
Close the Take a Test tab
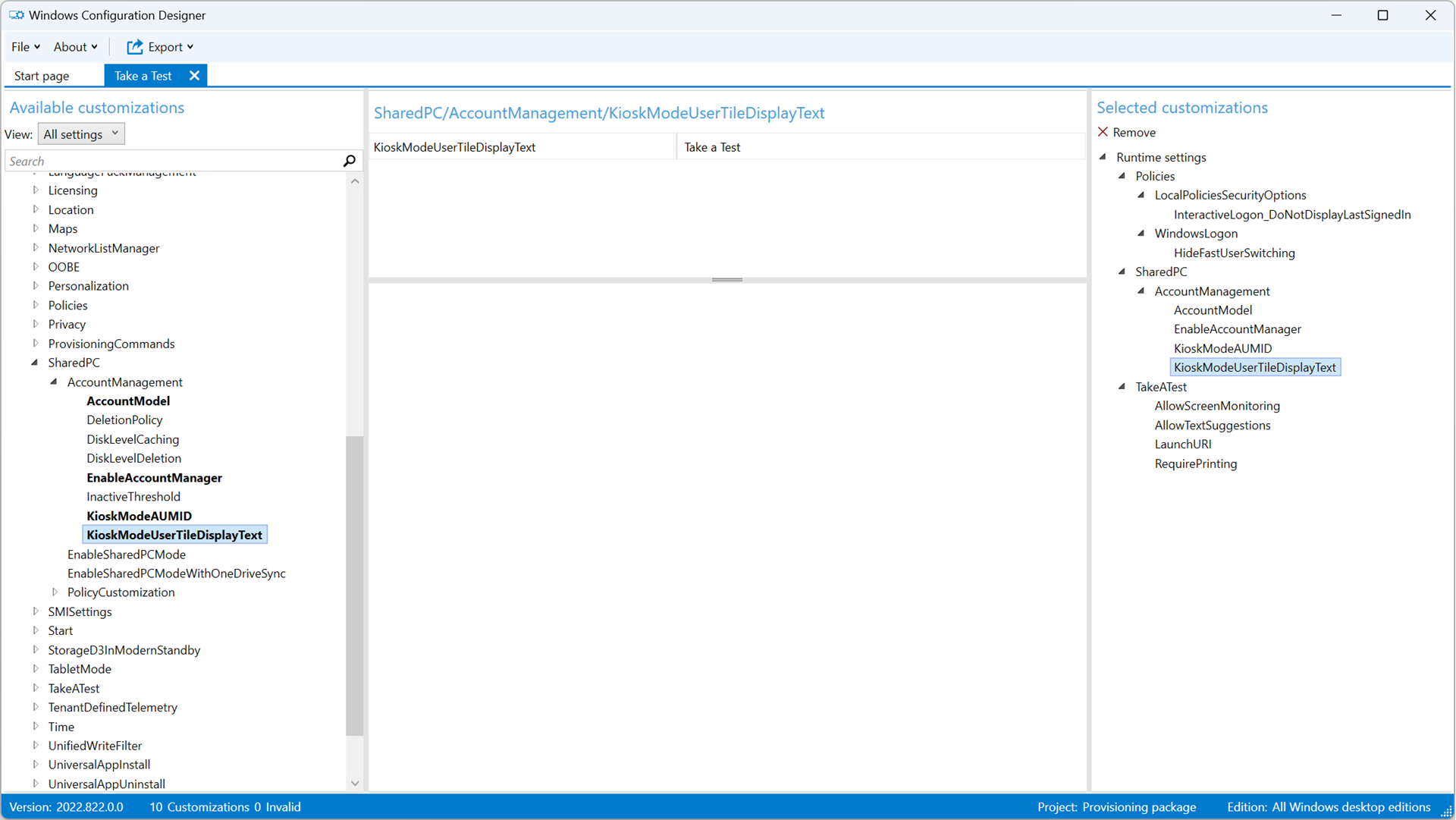coord(194,76)
